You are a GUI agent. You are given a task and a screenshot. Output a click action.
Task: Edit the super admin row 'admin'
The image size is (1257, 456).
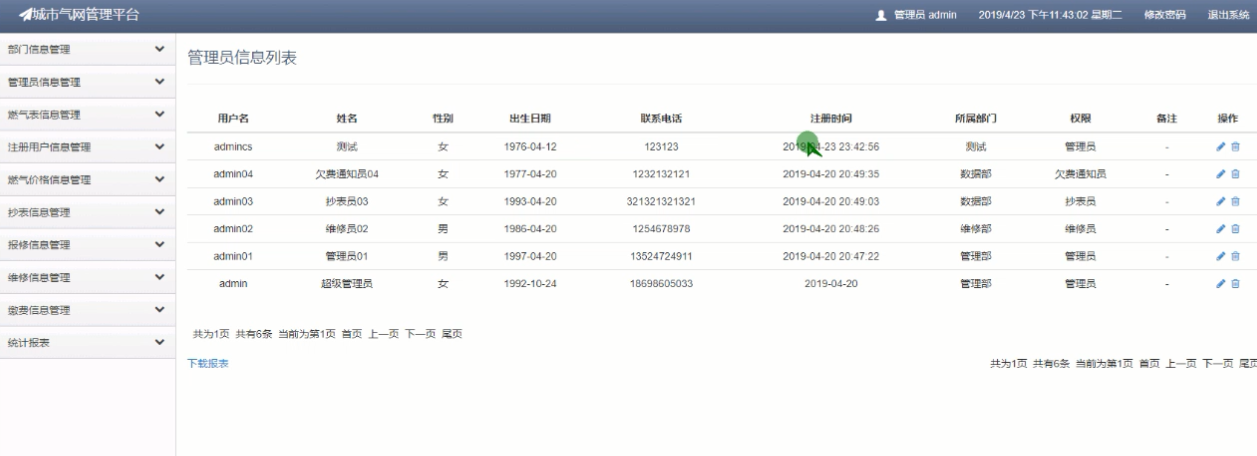tap(1220, 284)
